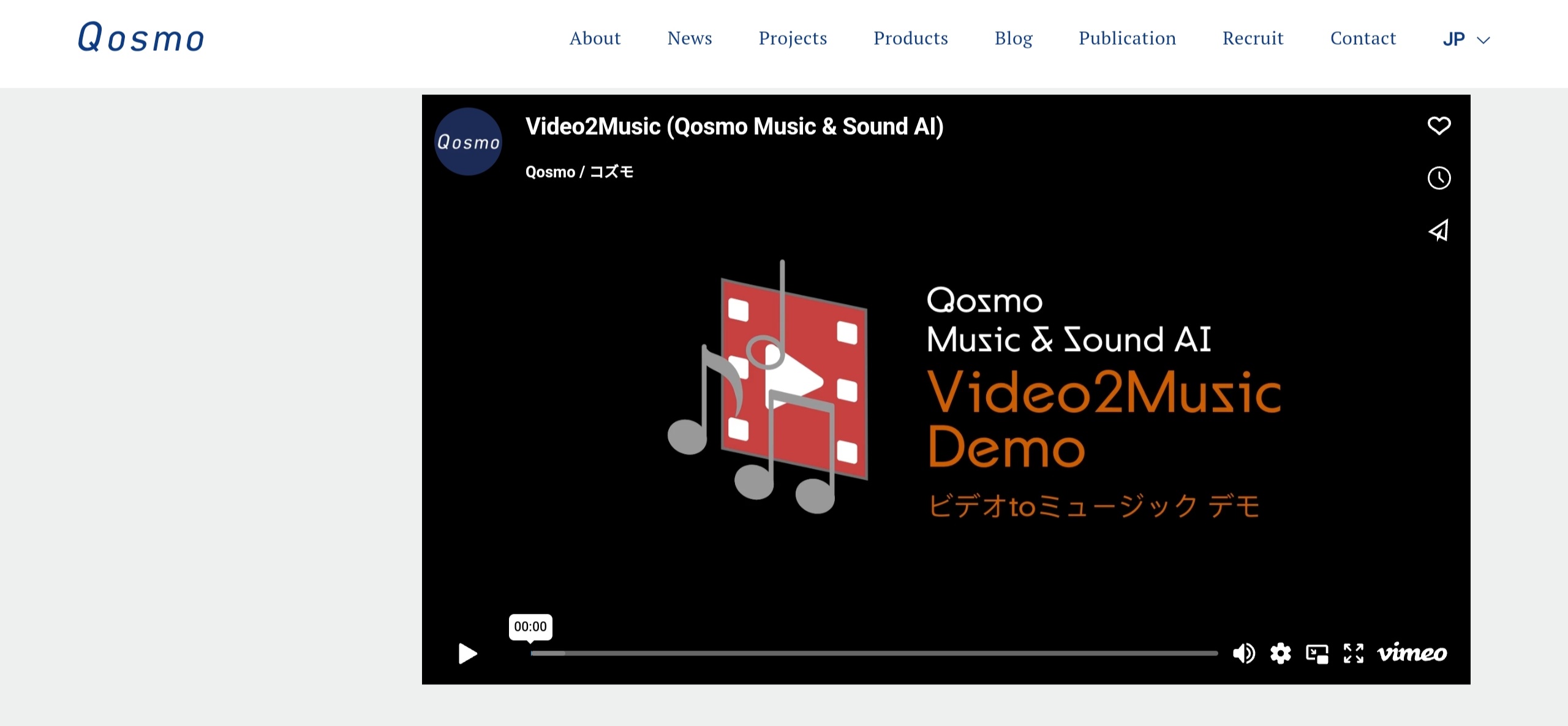Click the chevron next to JP

[1483, 40]
